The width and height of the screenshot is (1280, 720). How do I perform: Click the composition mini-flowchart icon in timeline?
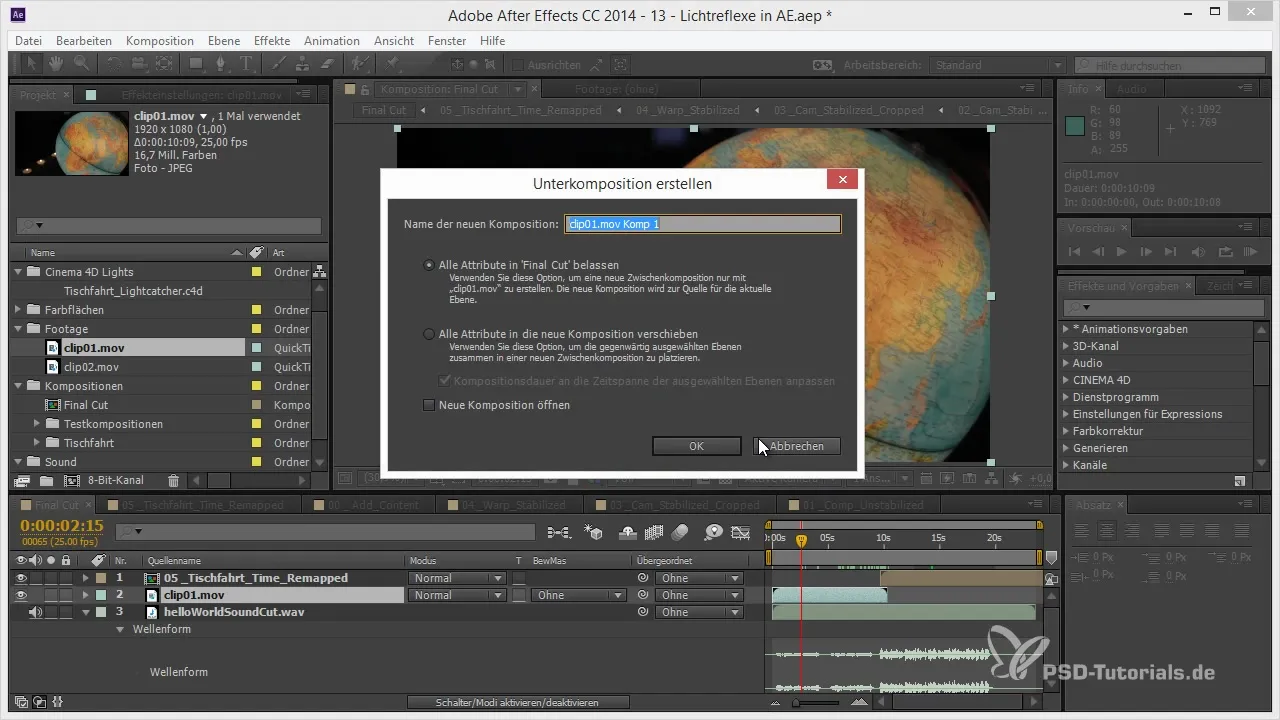click(x=558, y=532)
